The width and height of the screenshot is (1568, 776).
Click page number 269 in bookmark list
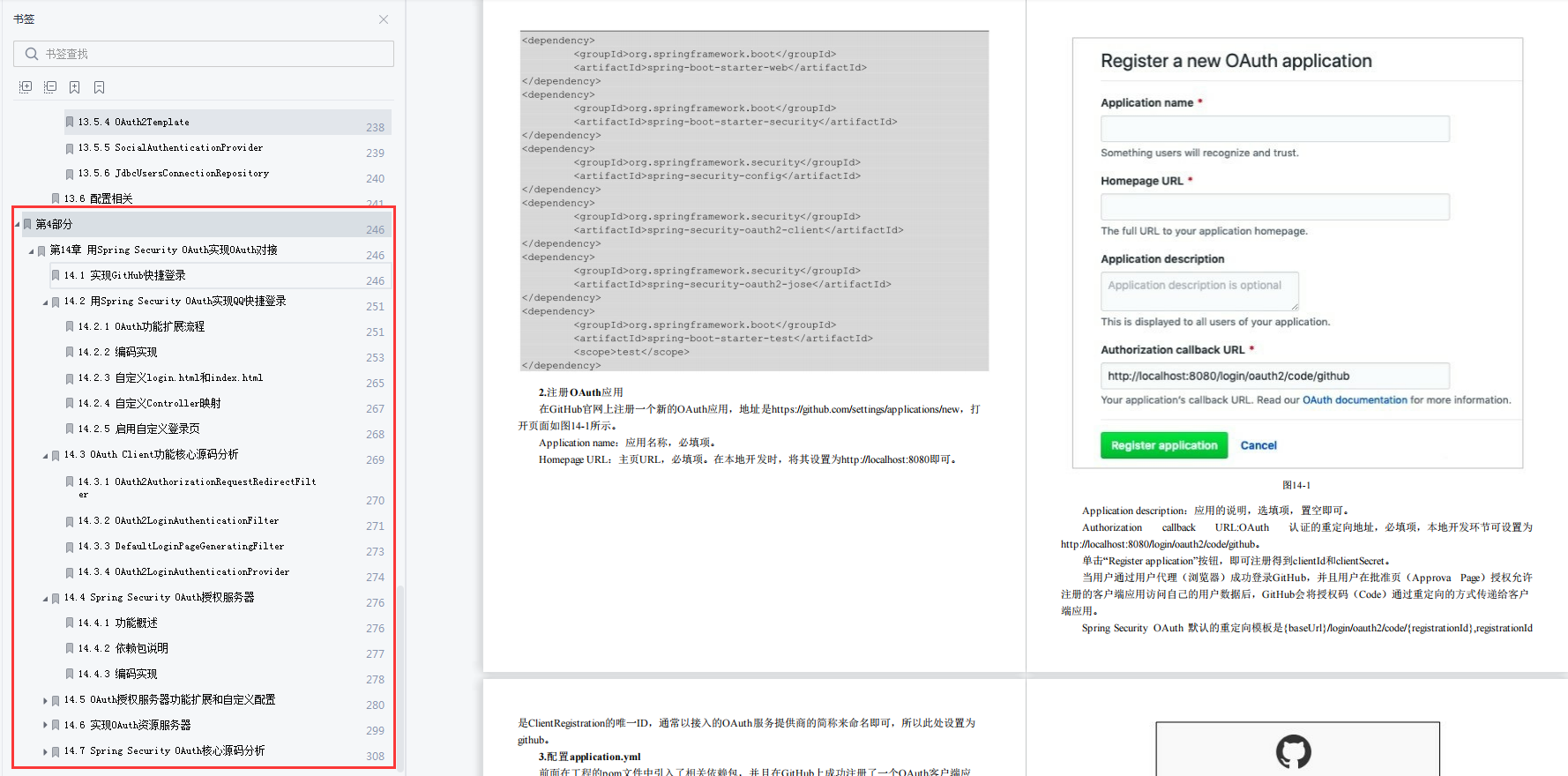click(375, 460)
